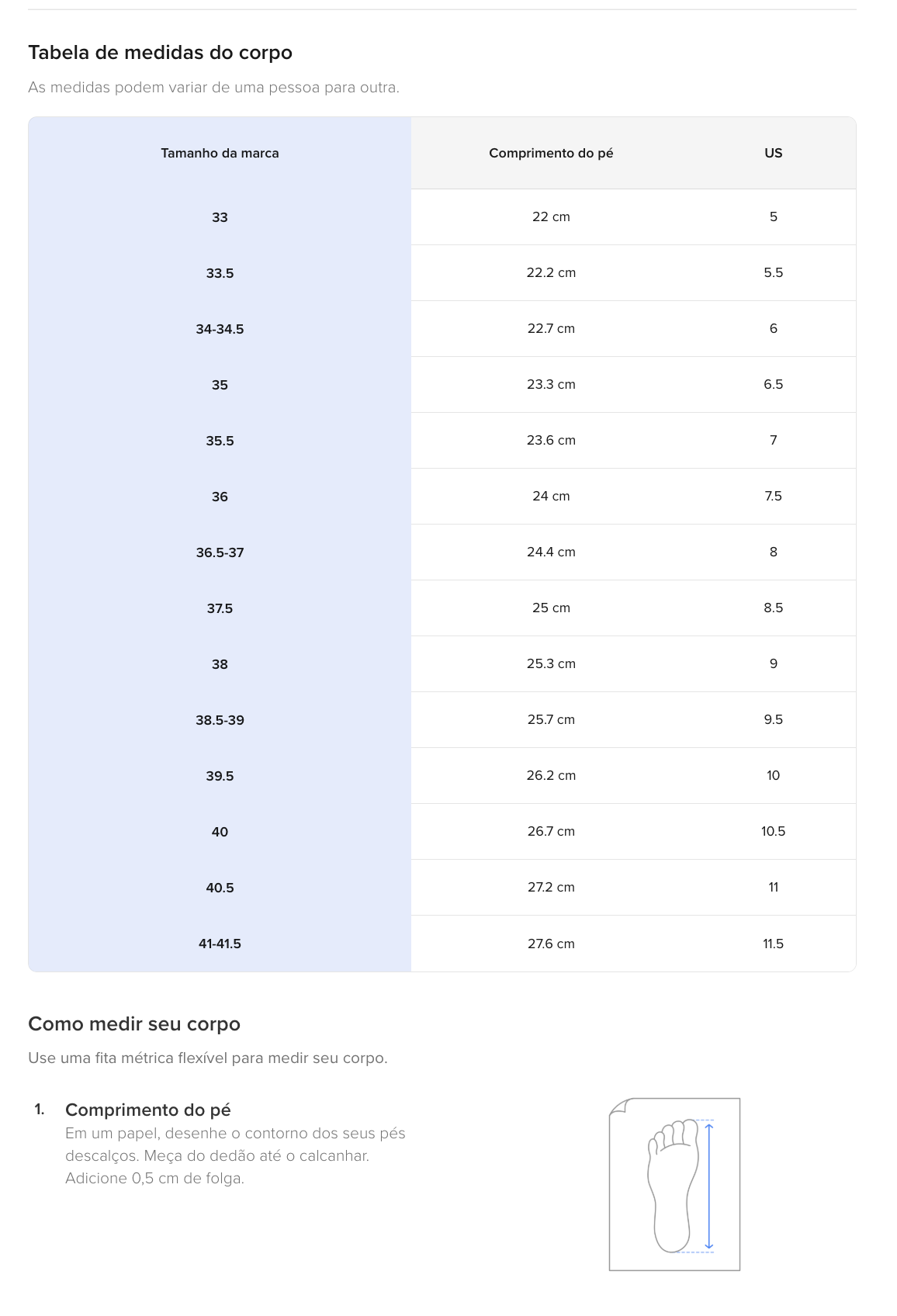Click the US column header
The image size is (897, 1316).
[774, 153]
